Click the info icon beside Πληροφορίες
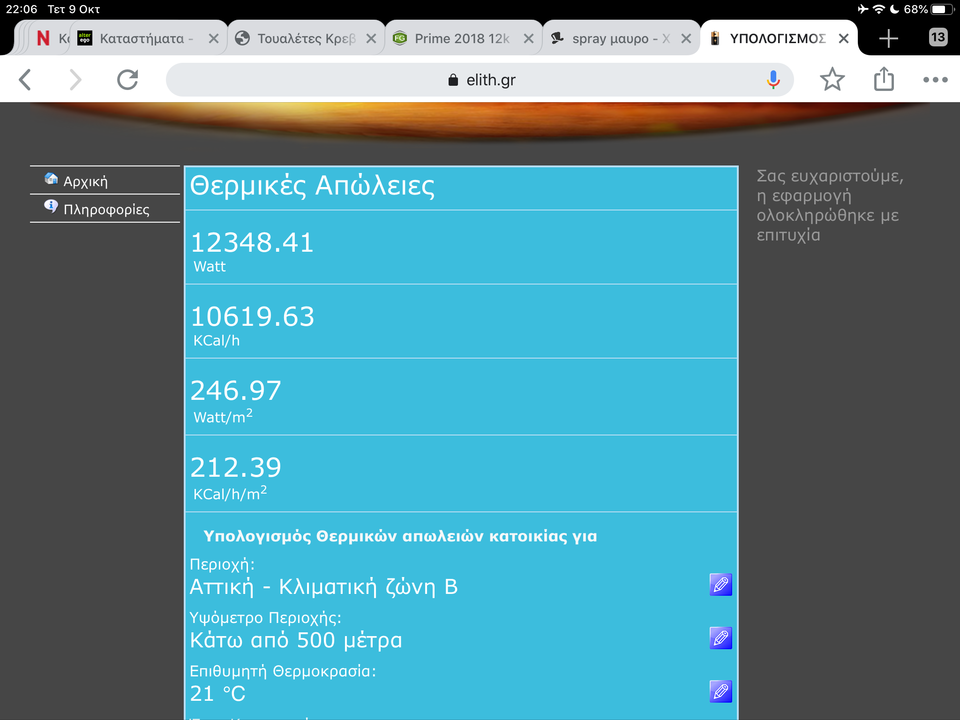 coord(51,206)
